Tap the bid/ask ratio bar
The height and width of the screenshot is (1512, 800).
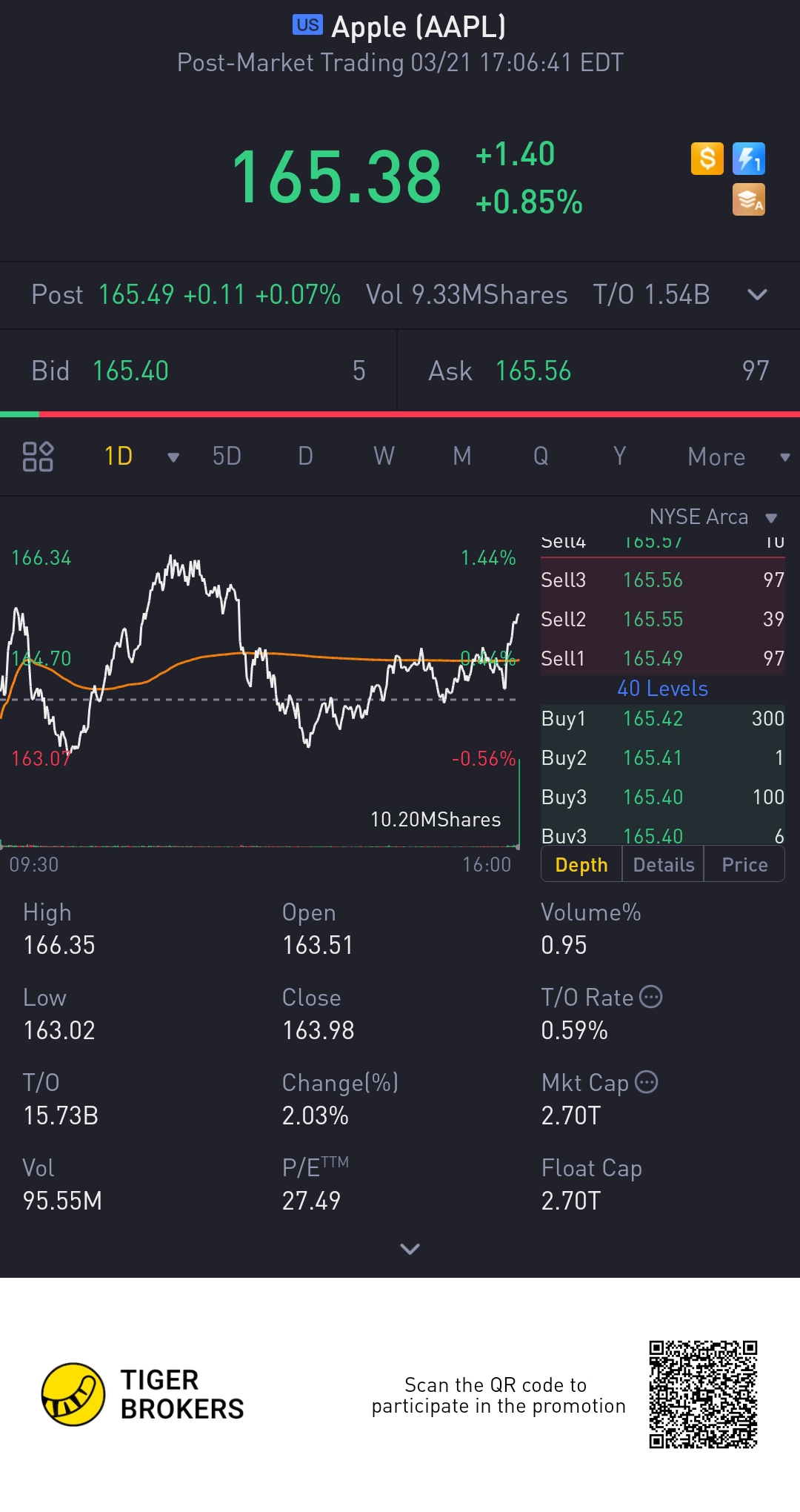(400, 414)
